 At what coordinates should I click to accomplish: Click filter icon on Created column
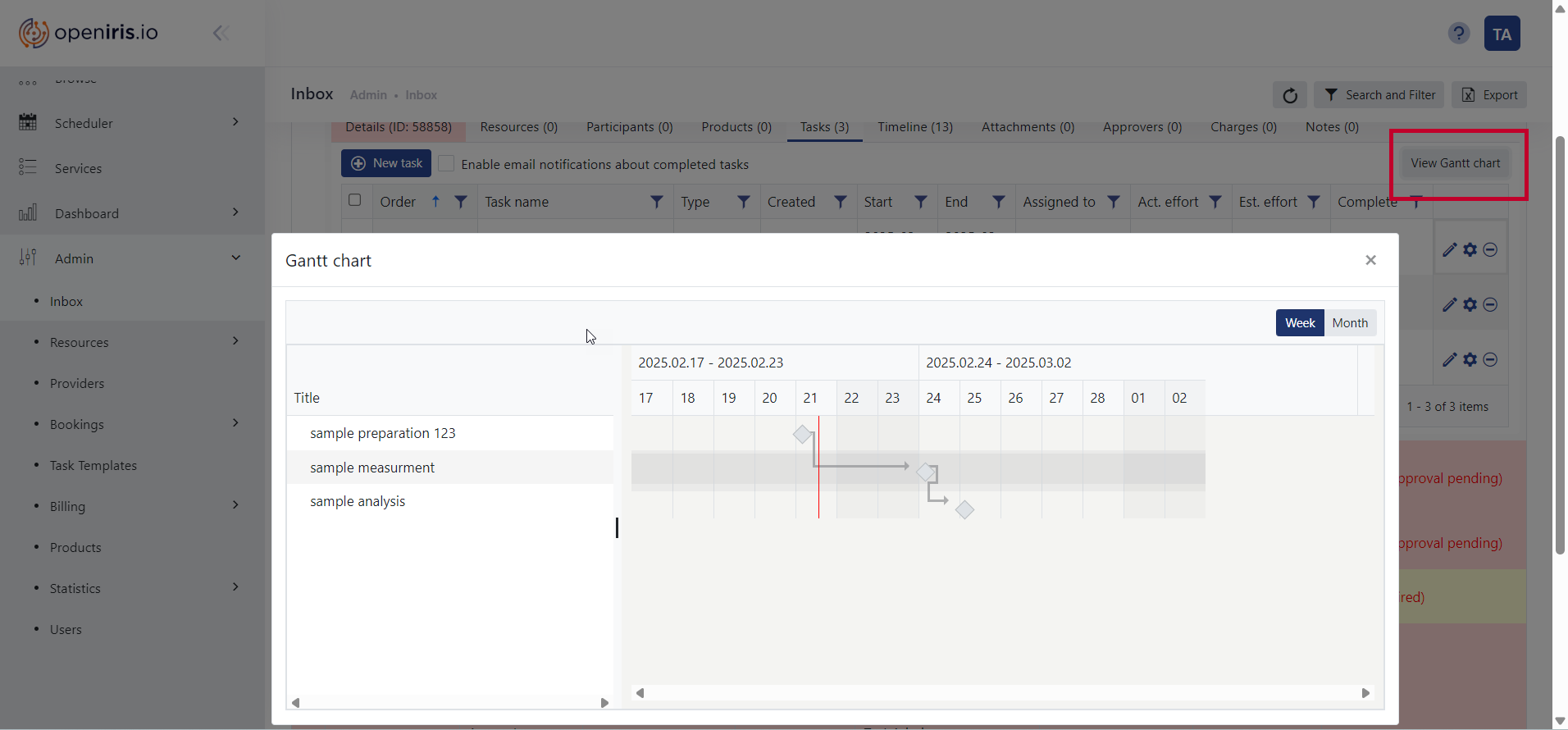click(x=840, y=202)
